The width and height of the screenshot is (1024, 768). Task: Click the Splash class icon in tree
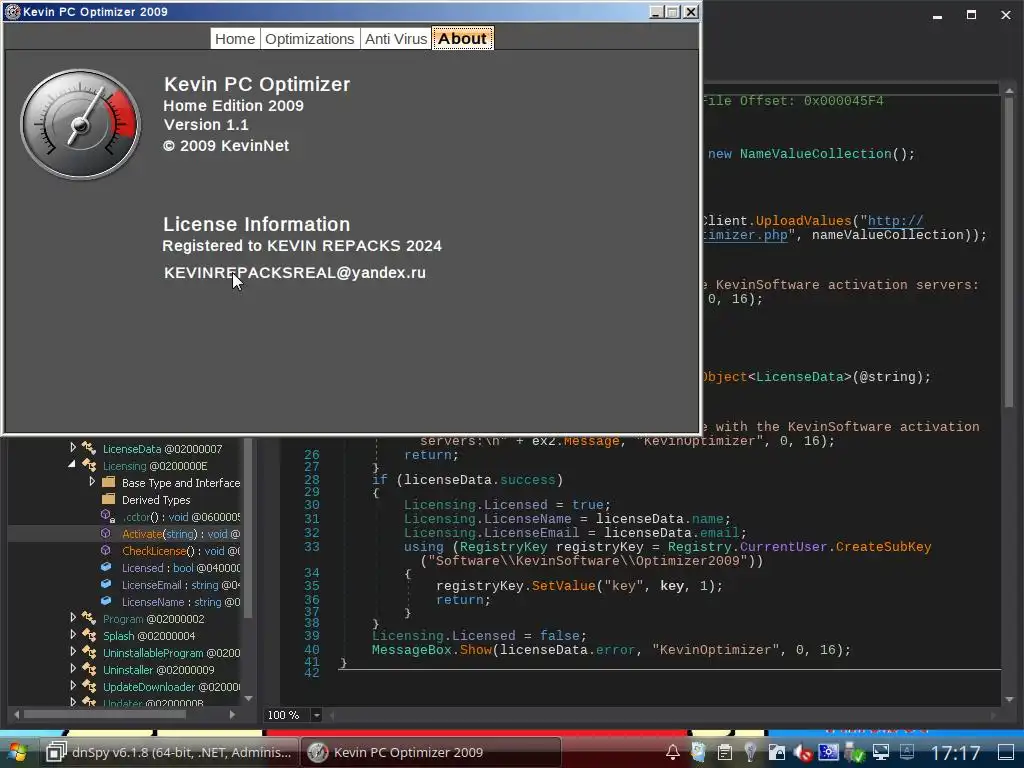(89, 635)
